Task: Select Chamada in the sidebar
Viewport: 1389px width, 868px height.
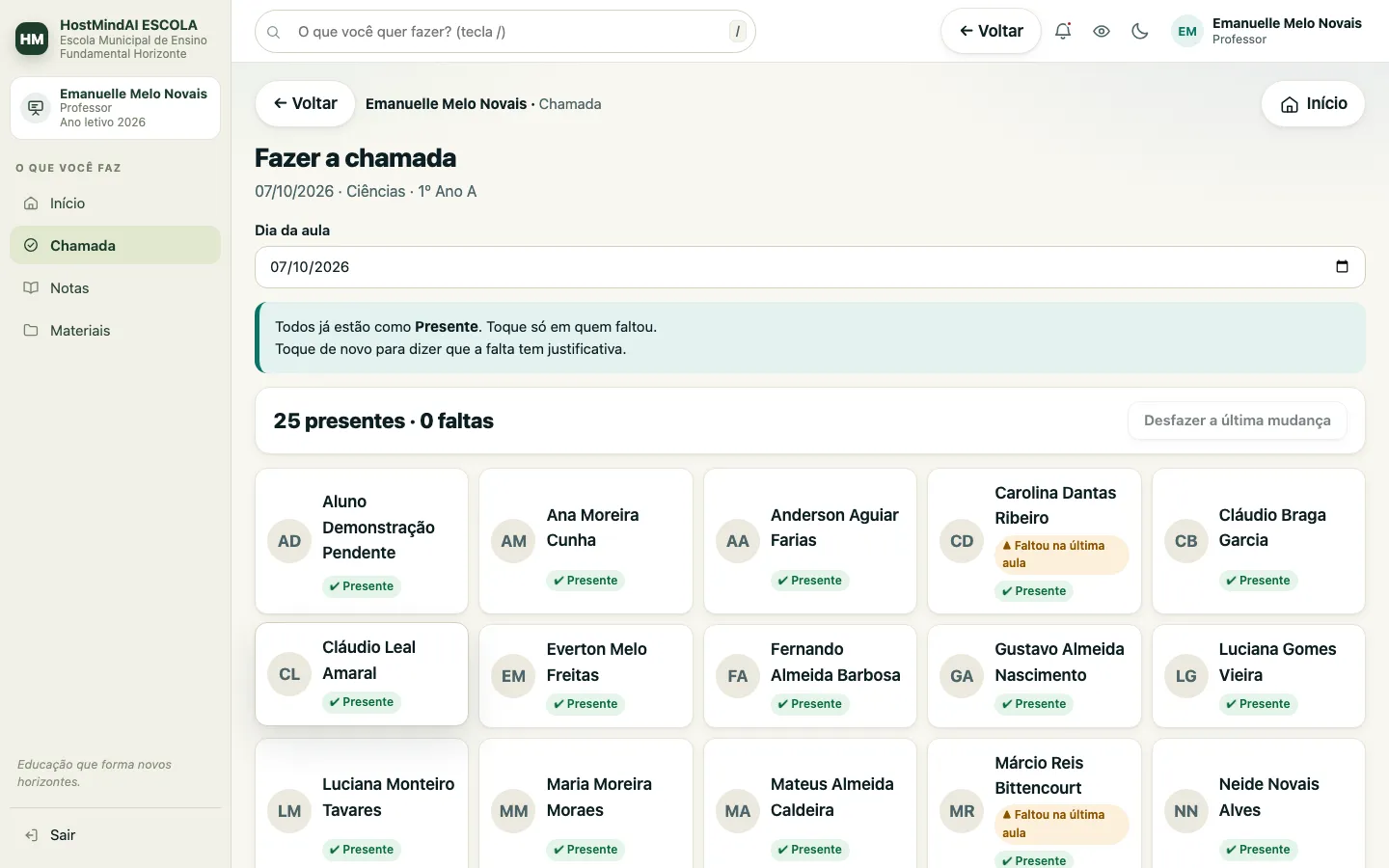Action: [115, 246]
